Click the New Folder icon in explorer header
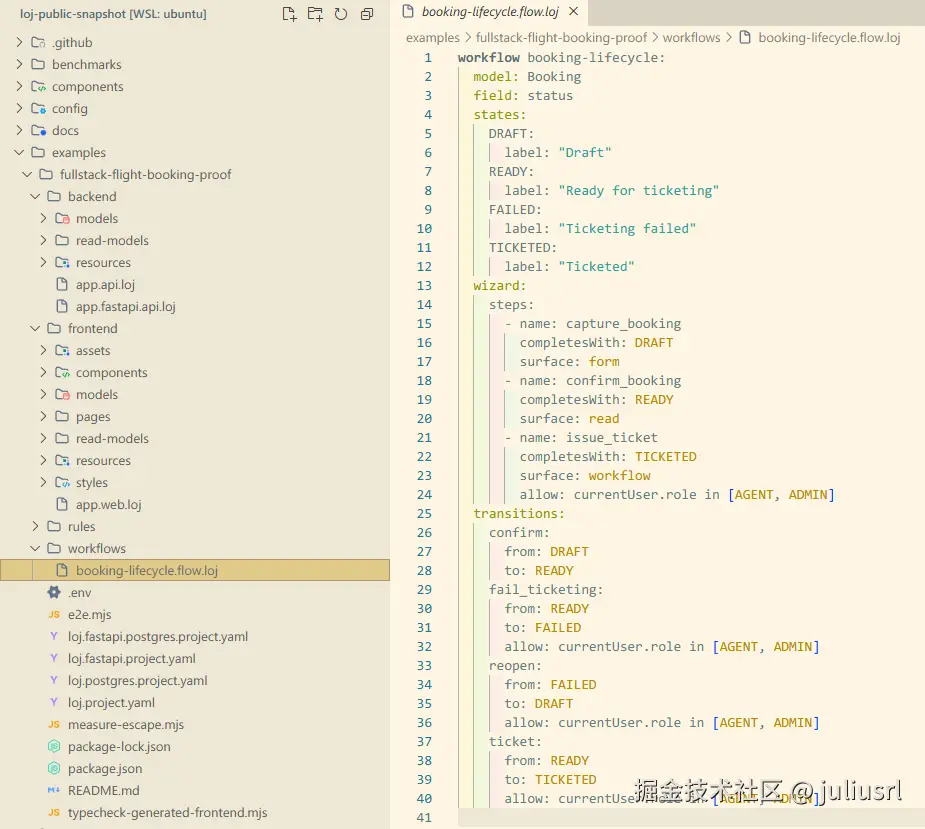 click(315, 14)
